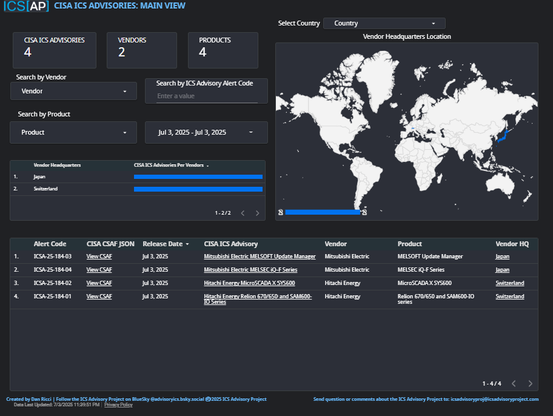553x416 pixels.
Task: Go to previous page of advisories table
Action: tap(514, 384)
